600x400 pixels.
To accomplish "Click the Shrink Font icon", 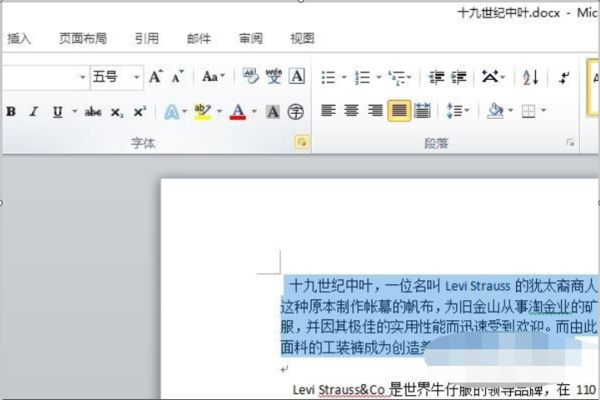I will pyautogui.click(x=177, y=77).
